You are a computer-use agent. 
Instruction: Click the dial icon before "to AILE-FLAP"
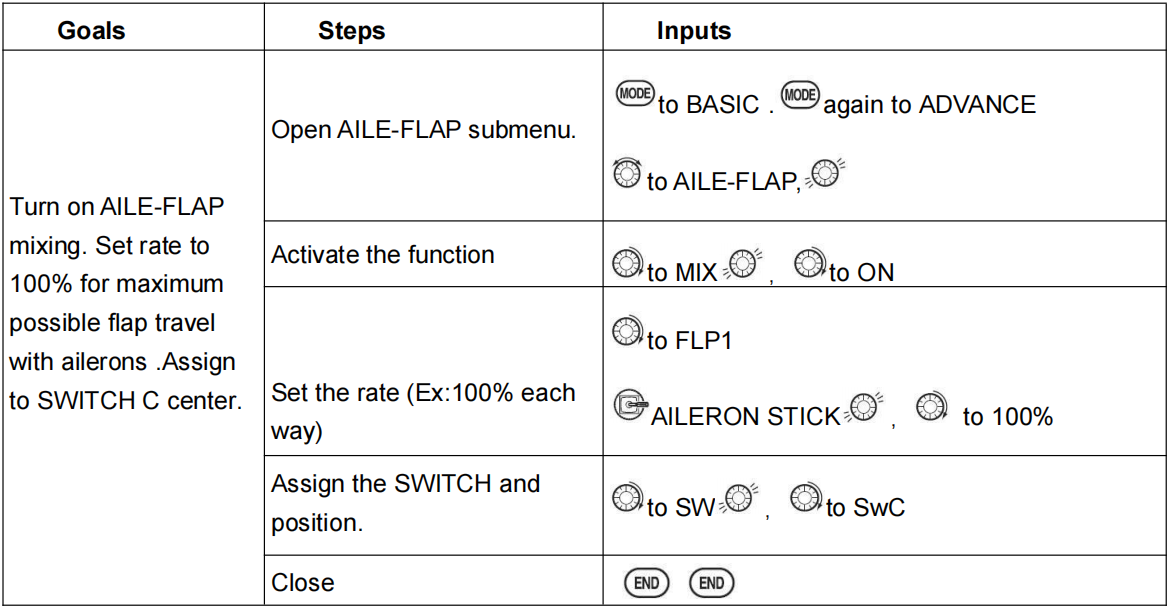click(x=627, y=174)
